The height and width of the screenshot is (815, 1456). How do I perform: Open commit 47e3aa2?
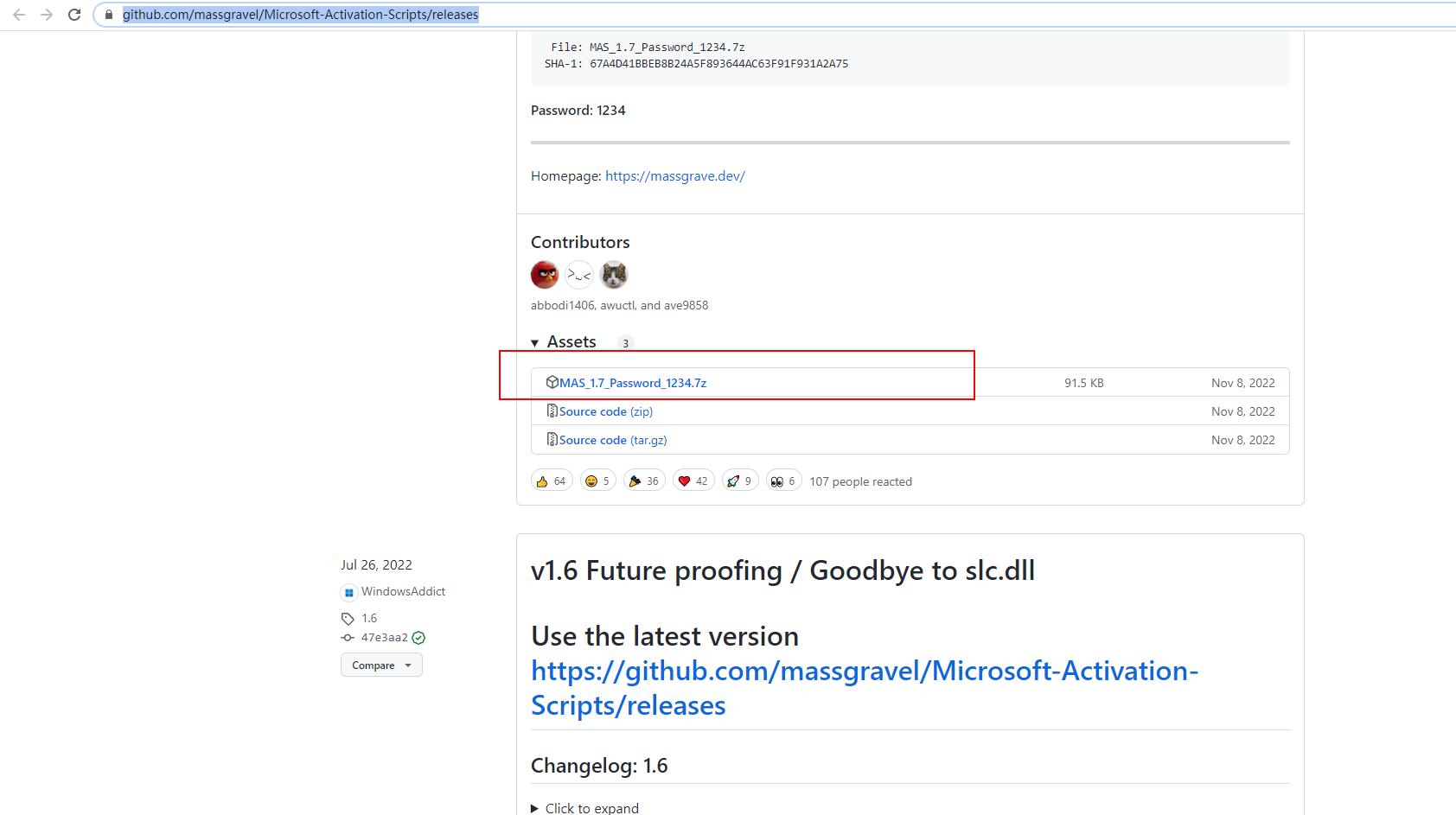[x=384, y=638]
